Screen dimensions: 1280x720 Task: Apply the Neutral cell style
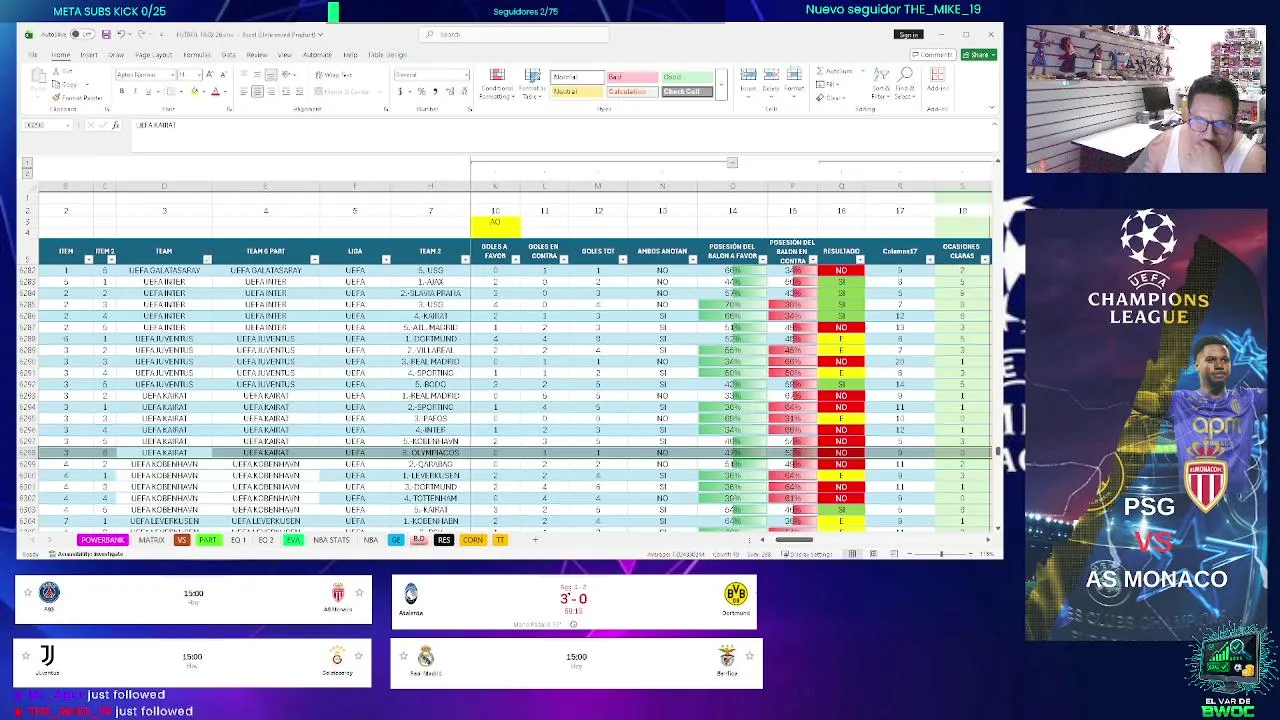[576, 92]
